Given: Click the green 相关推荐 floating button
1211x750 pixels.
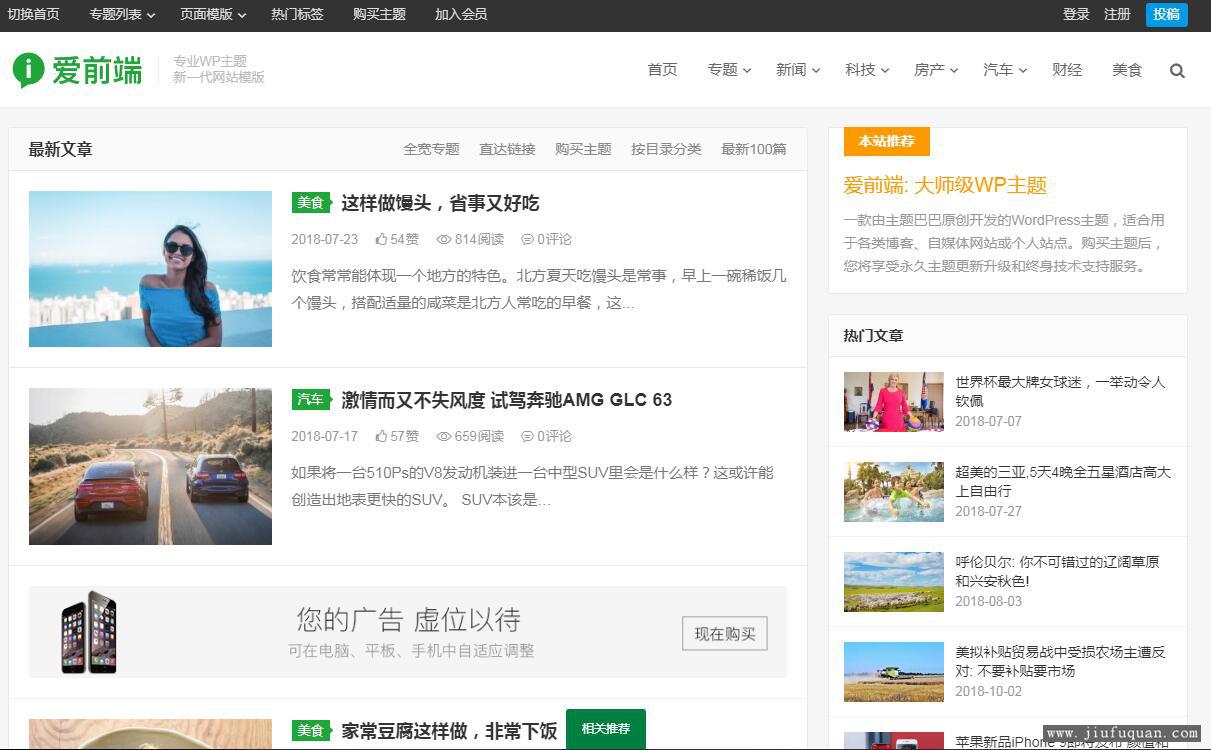Looking at the screenshot, I should (605, 729).
